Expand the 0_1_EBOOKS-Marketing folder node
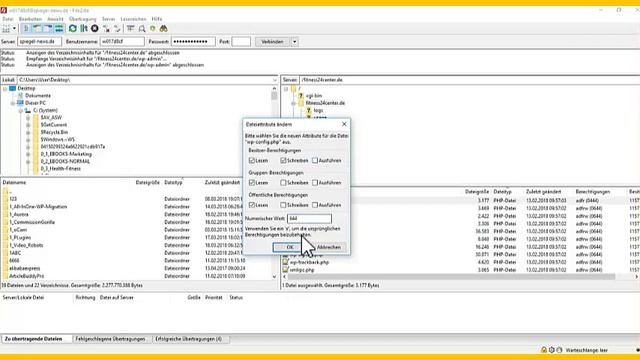 [28, 154]
